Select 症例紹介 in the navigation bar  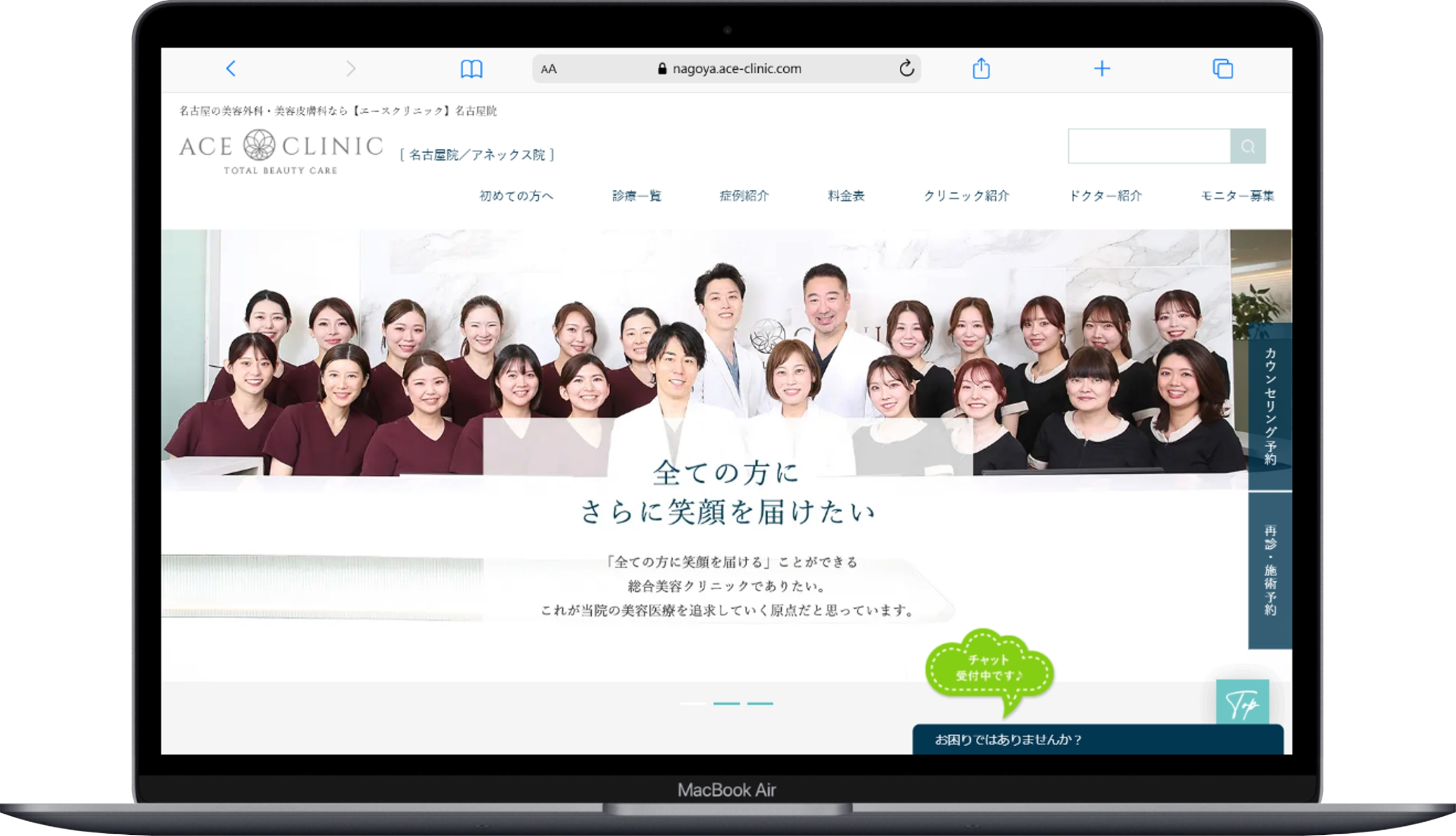tap(744, 196)
